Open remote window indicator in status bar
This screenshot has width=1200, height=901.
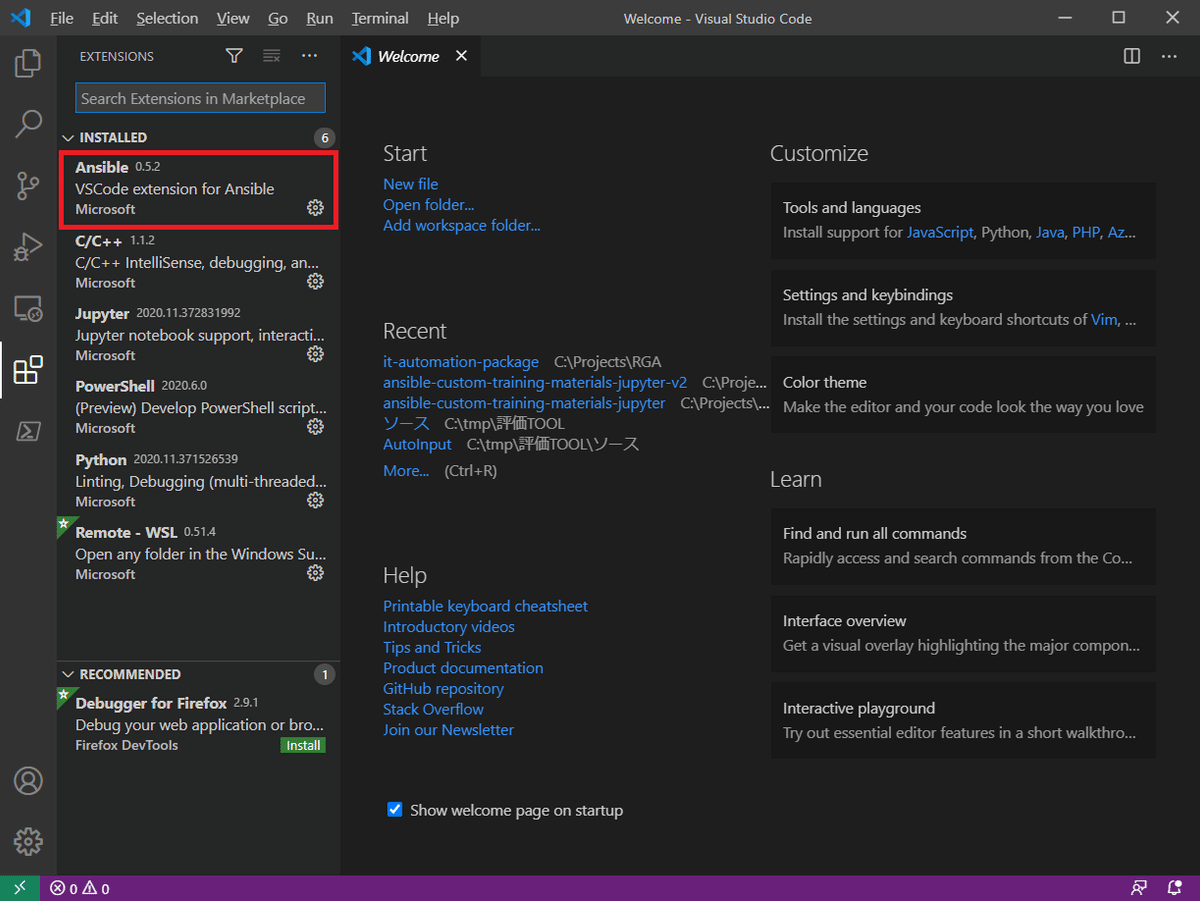click(20, 888)
